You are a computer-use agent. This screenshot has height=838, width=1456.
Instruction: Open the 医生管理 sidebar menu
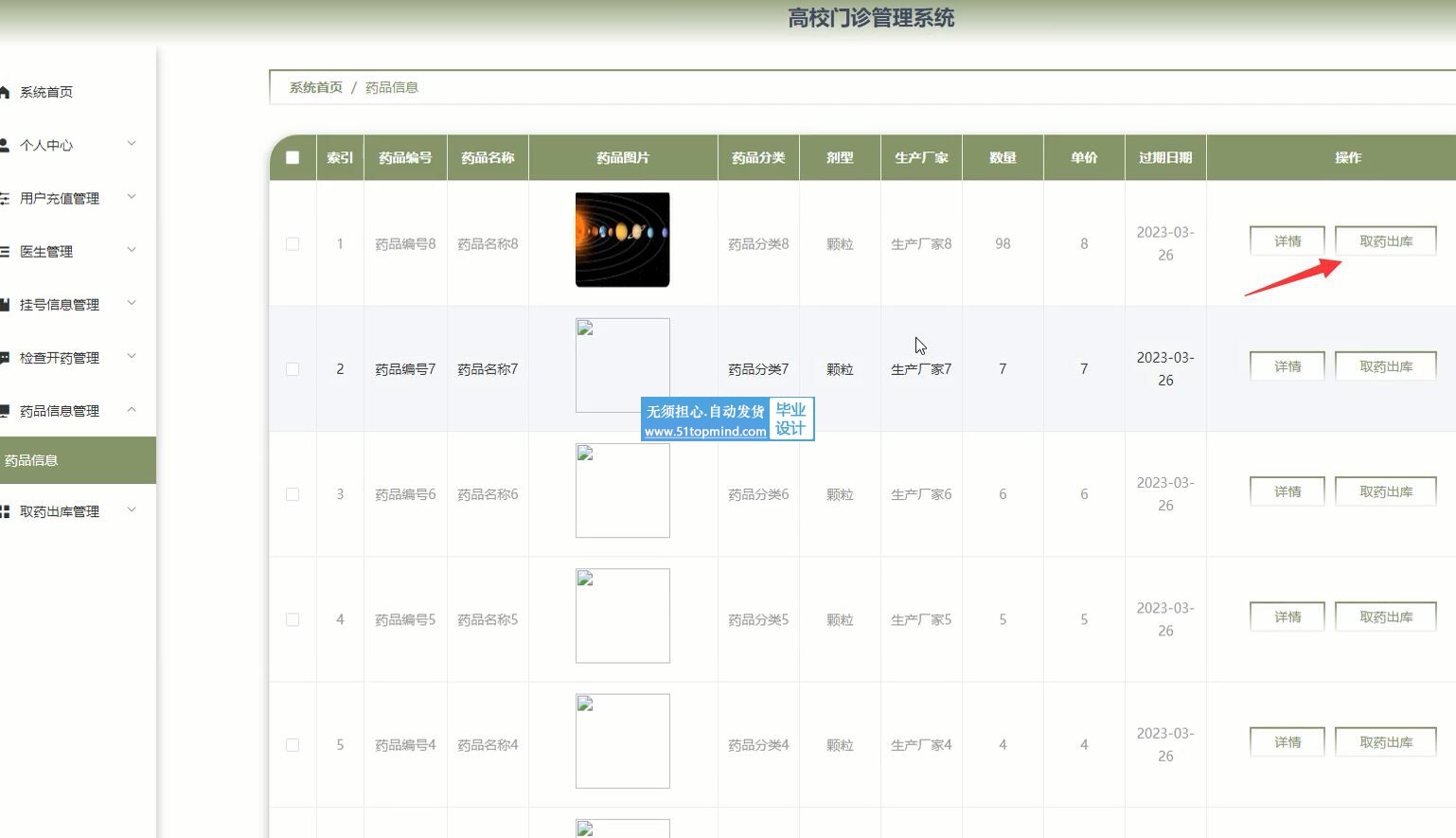(x=46, y=251)
